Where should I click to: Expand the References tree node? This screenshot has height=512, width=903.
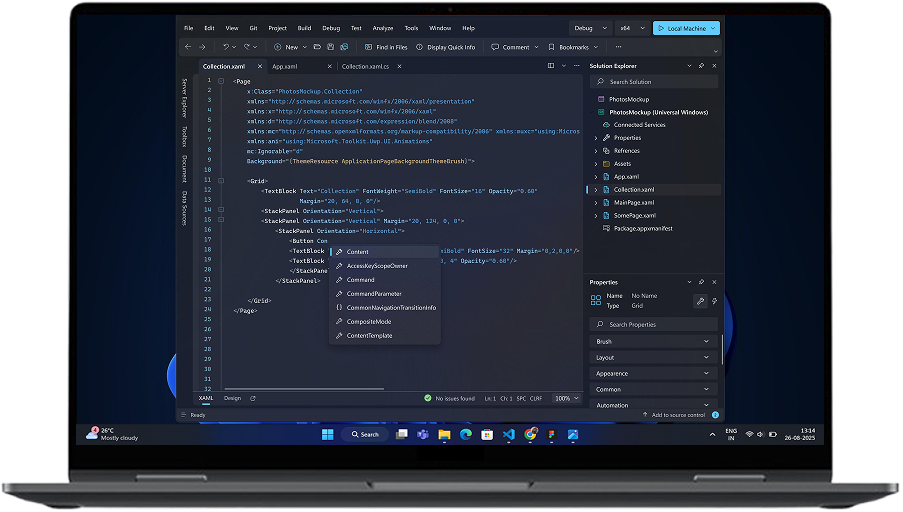click(596, 151)
